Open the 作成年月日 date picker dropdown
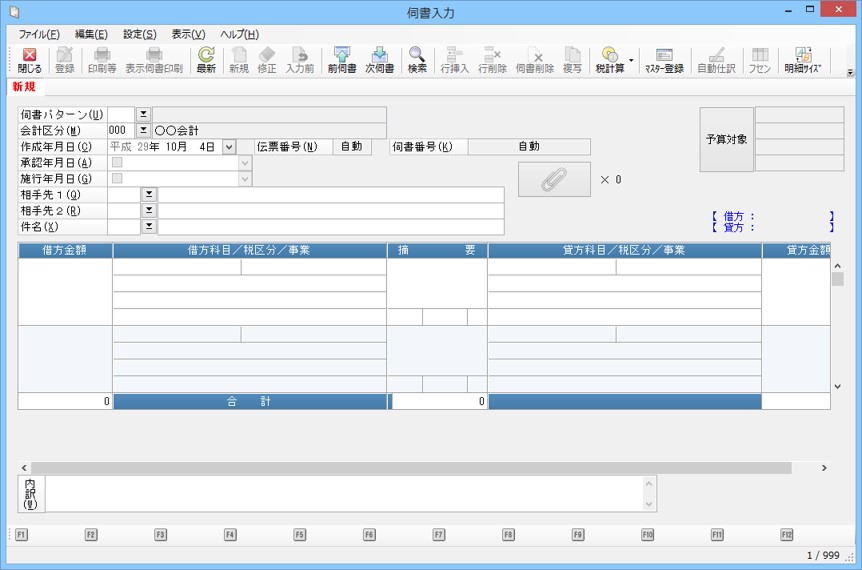The image size is (862, 570). point(229,146)
